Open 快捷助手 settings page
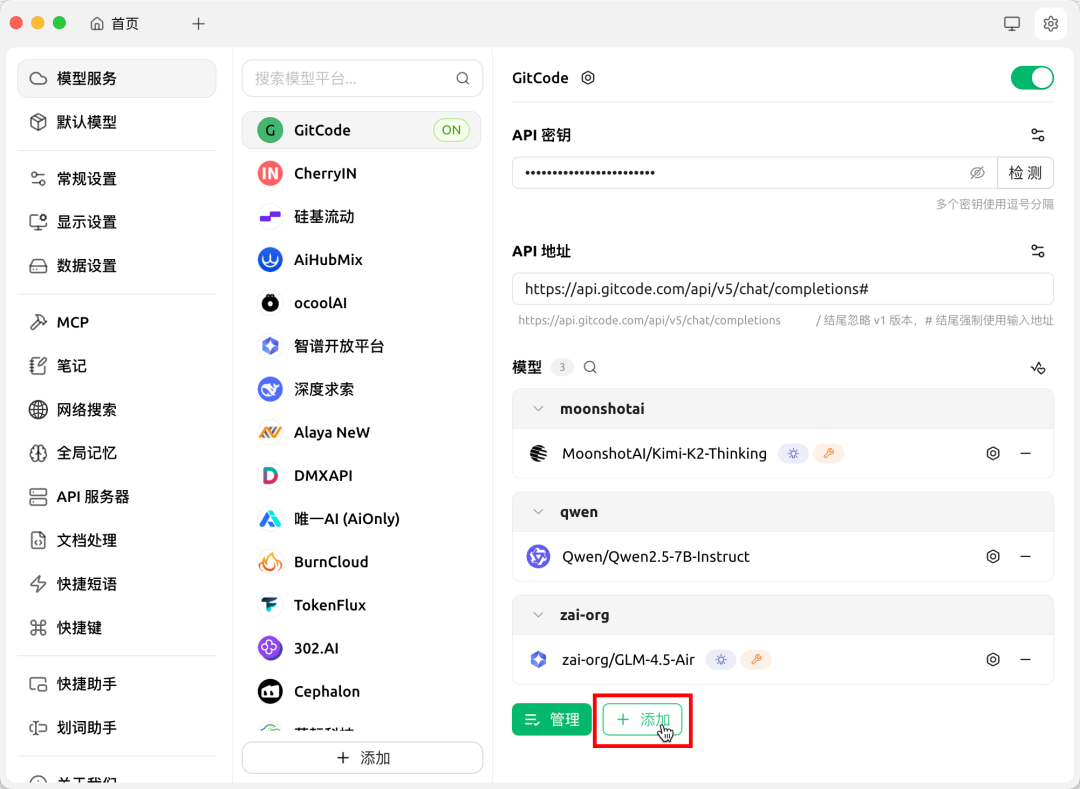 pyautogui.click(x=116, y=684)
